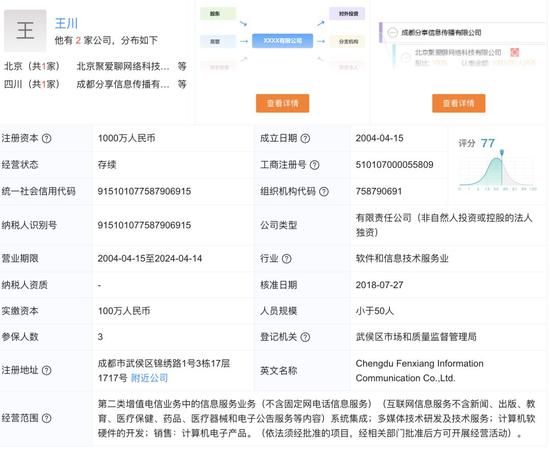Image resolution: width=550 pixels, height=452 pixels.
Task: Select registration number 510107000055809
Action: [394, 164]
